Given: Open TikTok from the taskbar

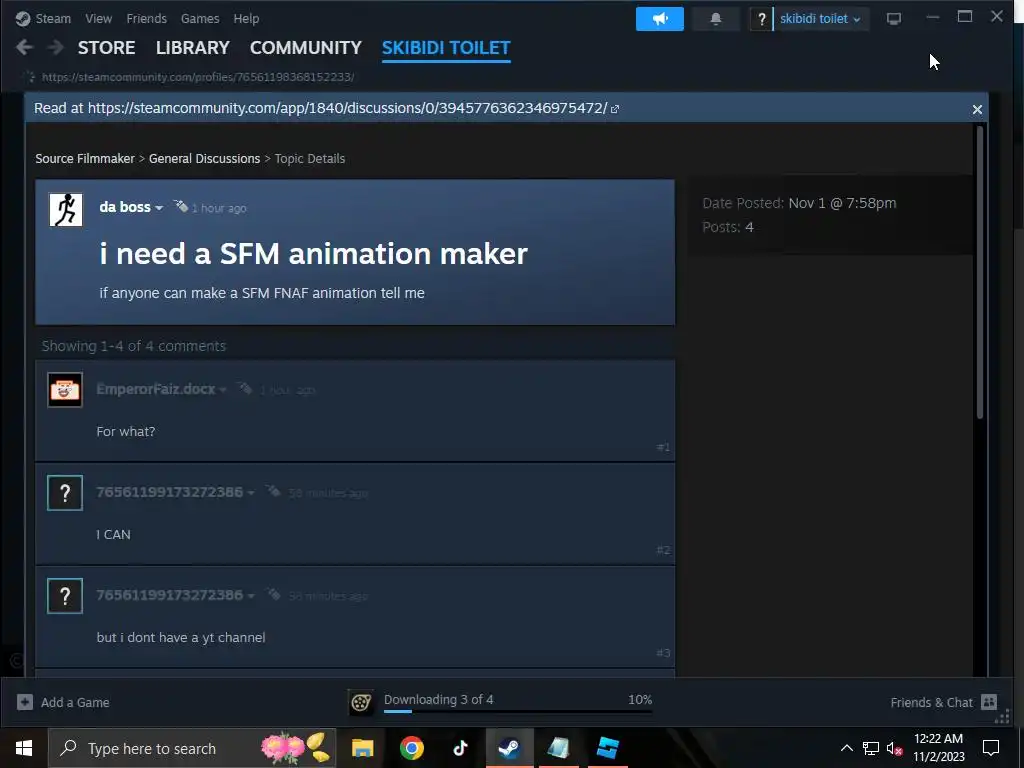Looking at the screenshot, I should pos(460,748).
